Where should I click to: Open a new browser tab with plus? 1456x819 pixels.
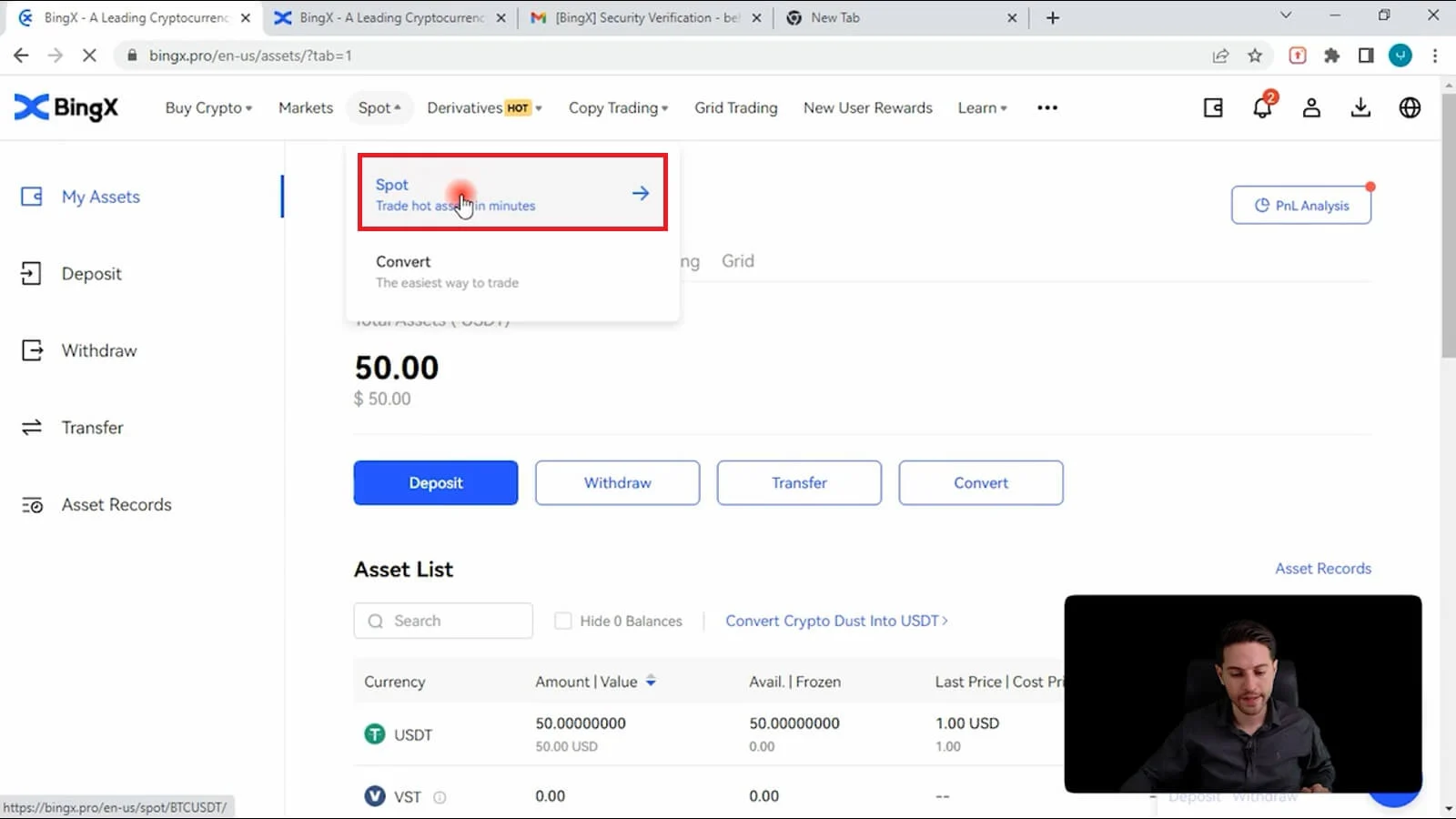tap(1053, 17)
